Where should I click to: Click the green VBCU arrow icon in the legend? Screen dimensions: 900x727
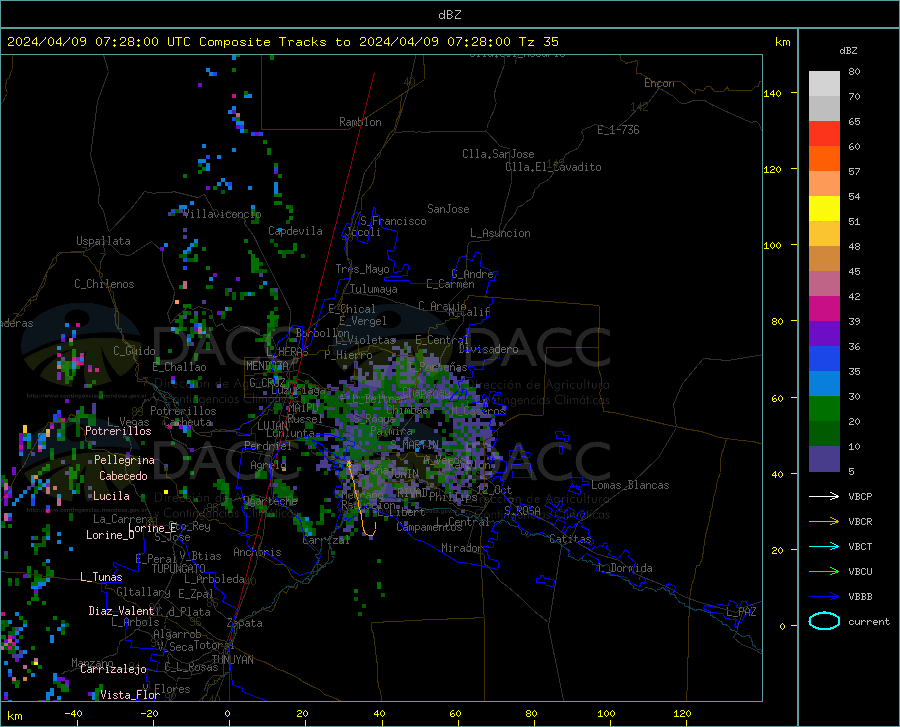click(824, 572)
